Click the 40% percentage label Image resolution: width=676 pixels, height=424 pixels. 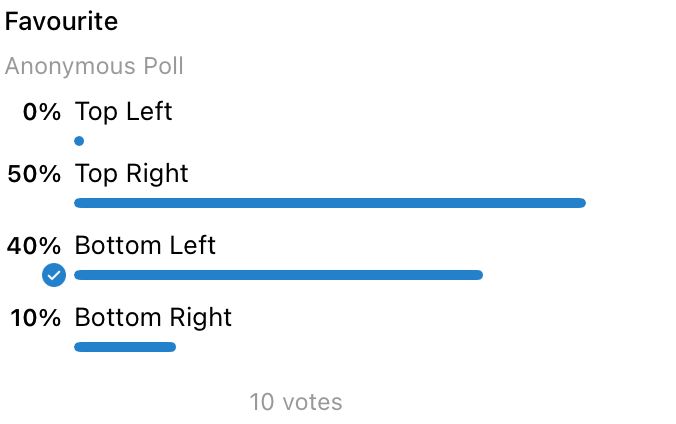(x=34, y=246)
